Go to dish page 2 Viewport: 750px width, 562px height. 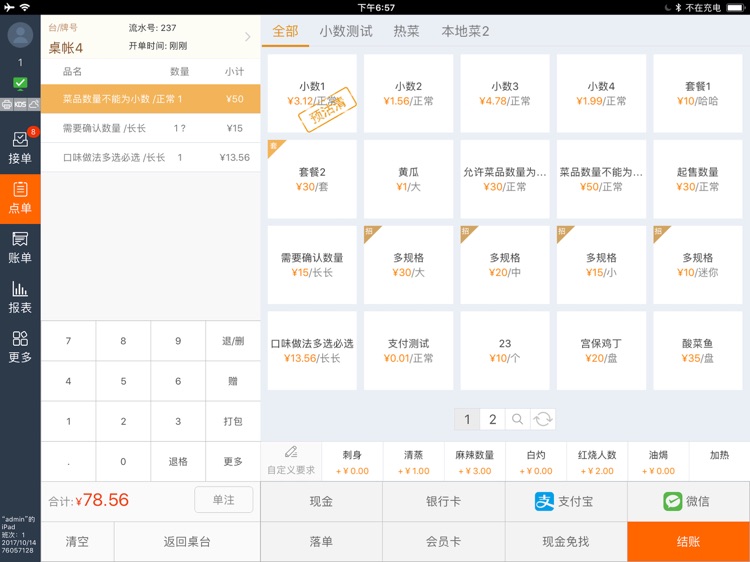coord(493,419)
